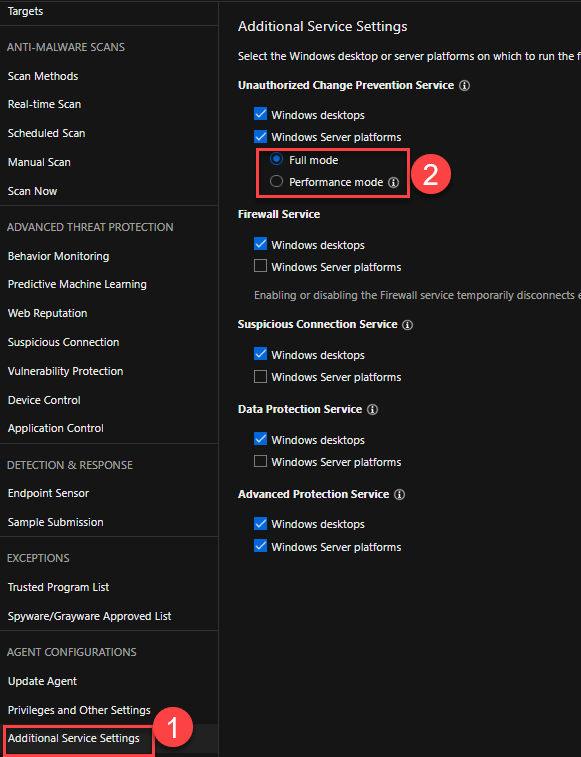Go to Real-time Scan settings

click(x=44, y=104)
